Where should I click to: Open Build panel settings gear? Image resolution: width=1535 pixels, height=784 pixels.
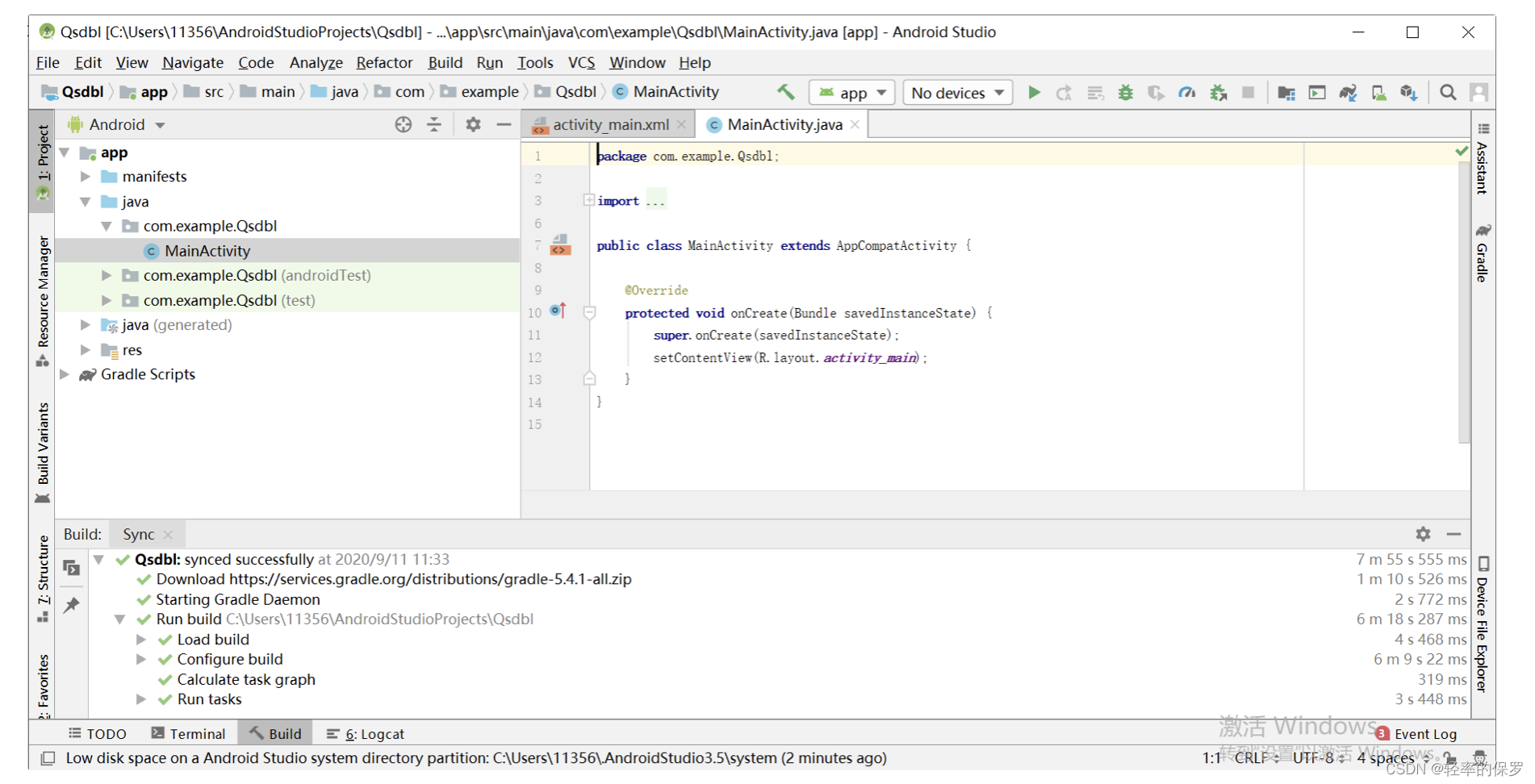pos(1423,534)
